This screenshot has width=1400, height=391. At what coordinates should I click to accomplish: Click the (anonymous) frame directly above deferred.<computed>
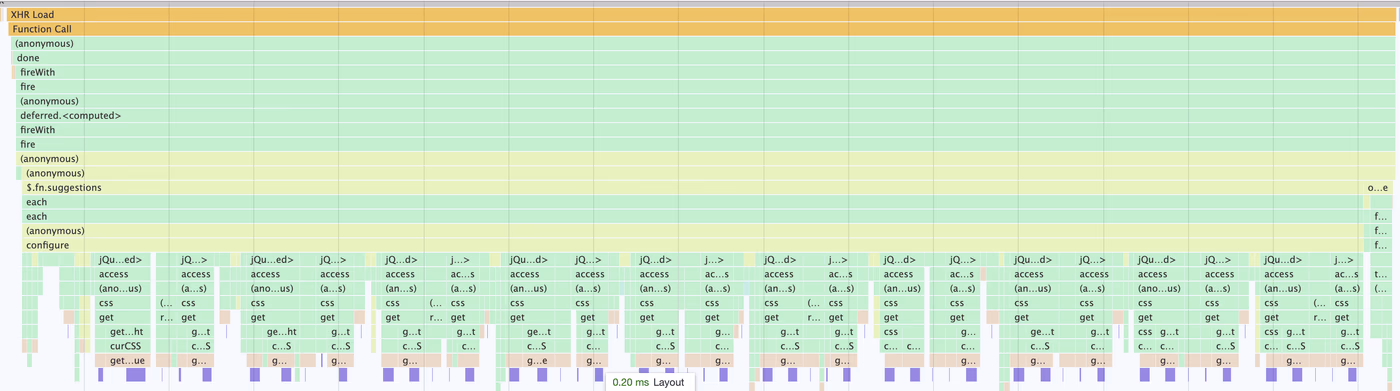(704, 101)
